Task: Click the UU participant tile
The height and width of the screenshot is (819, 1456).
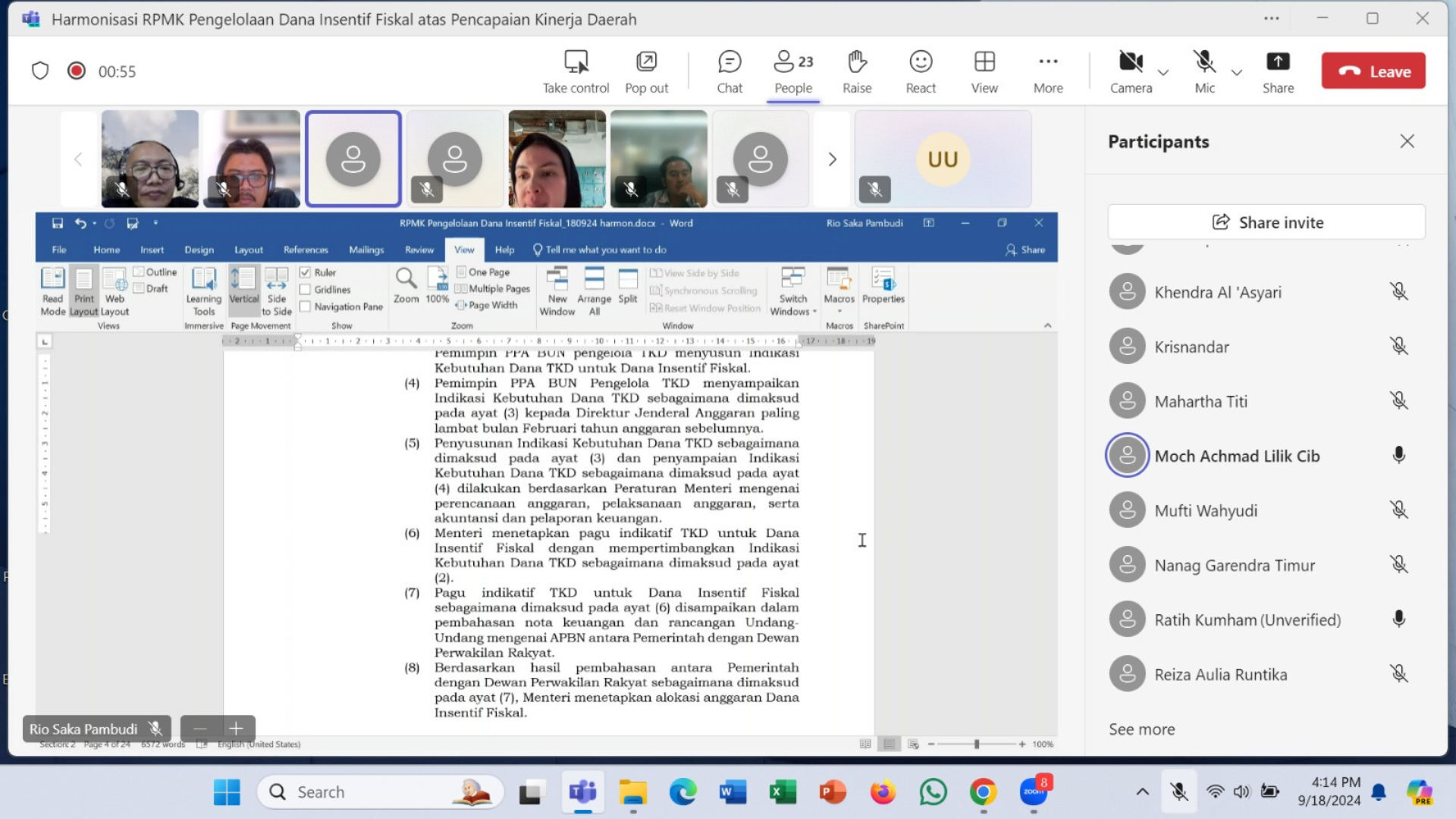Action: (943, 159)
